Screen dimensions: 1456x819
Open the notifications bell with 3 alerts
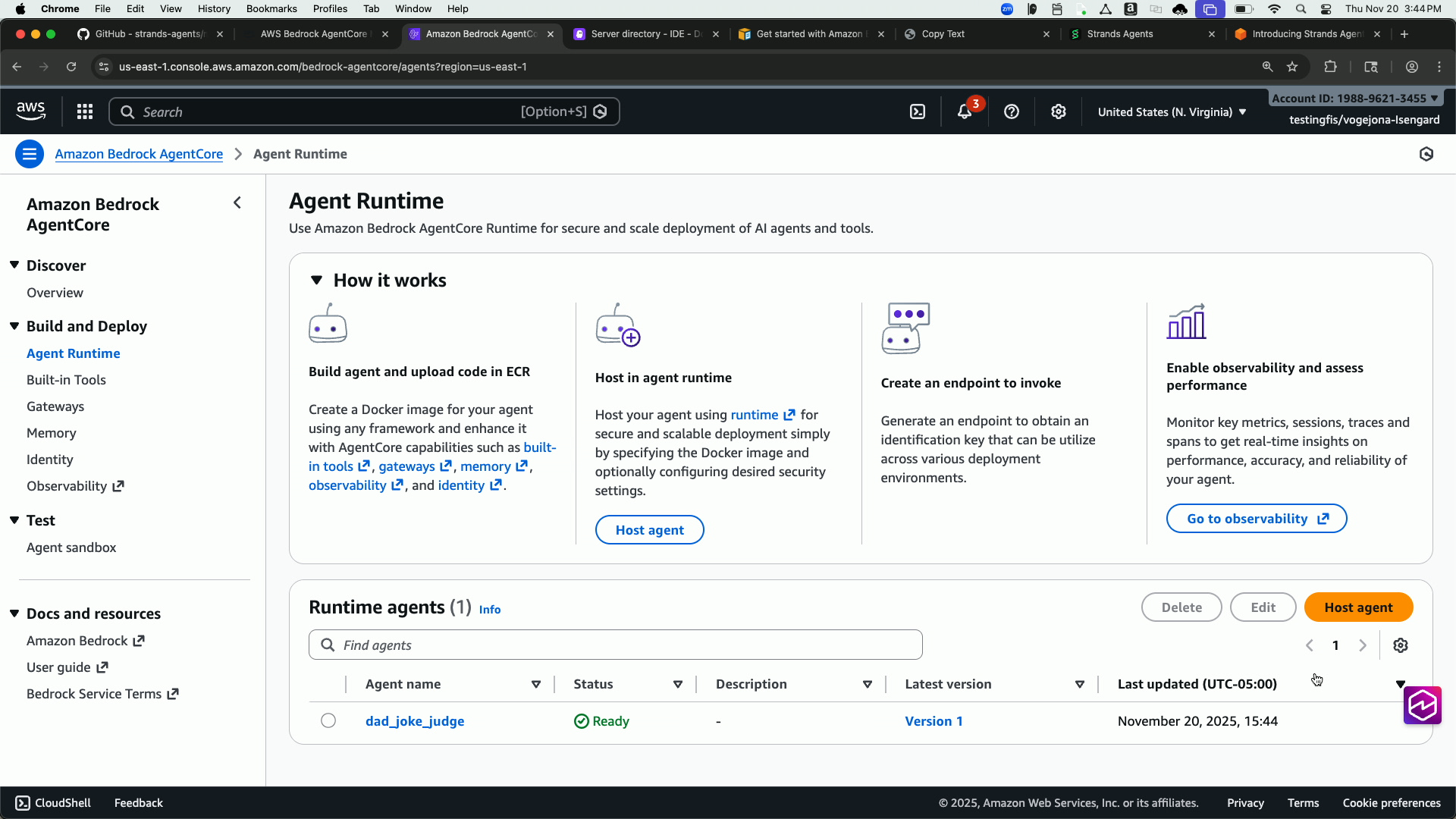[x=965, y=111]
